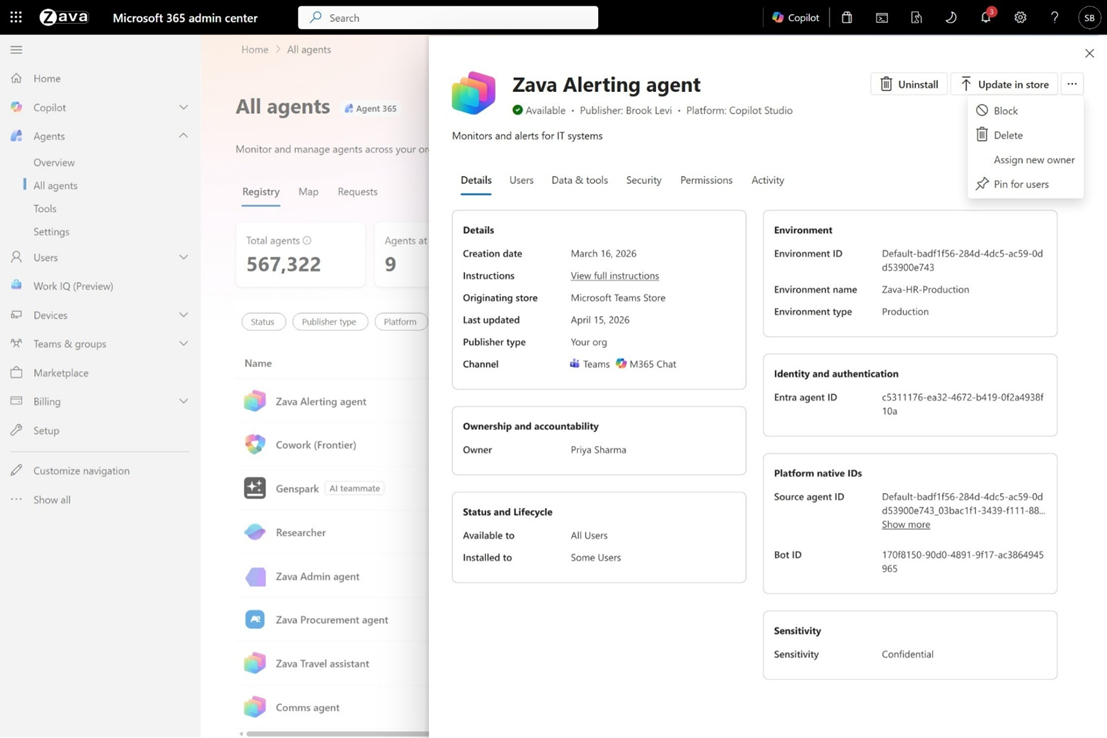Select Block from the menu
The height and width of the screenshot is (738, 1107).
(x=1025, y=111)
